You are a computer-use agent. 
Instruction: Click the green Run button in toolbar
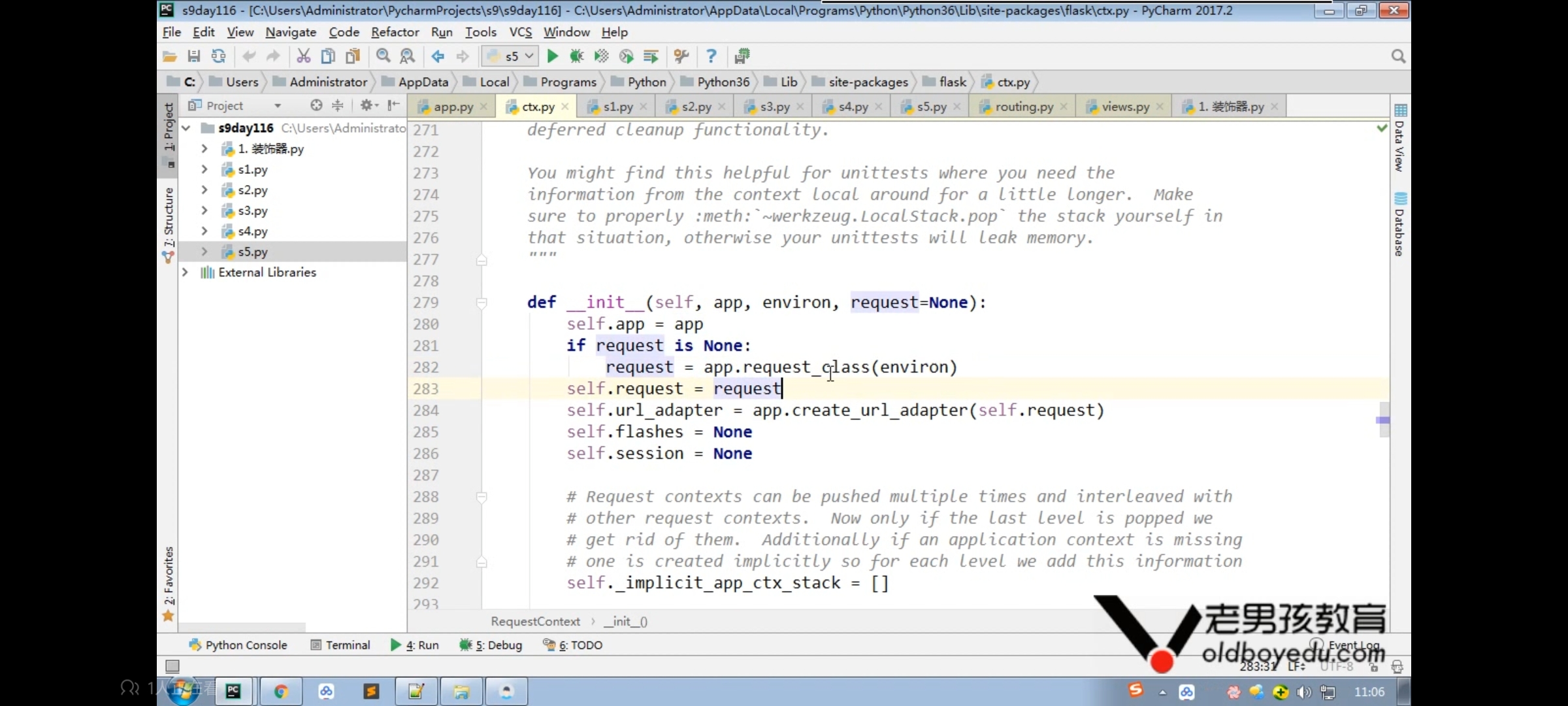tap(552, 56)
